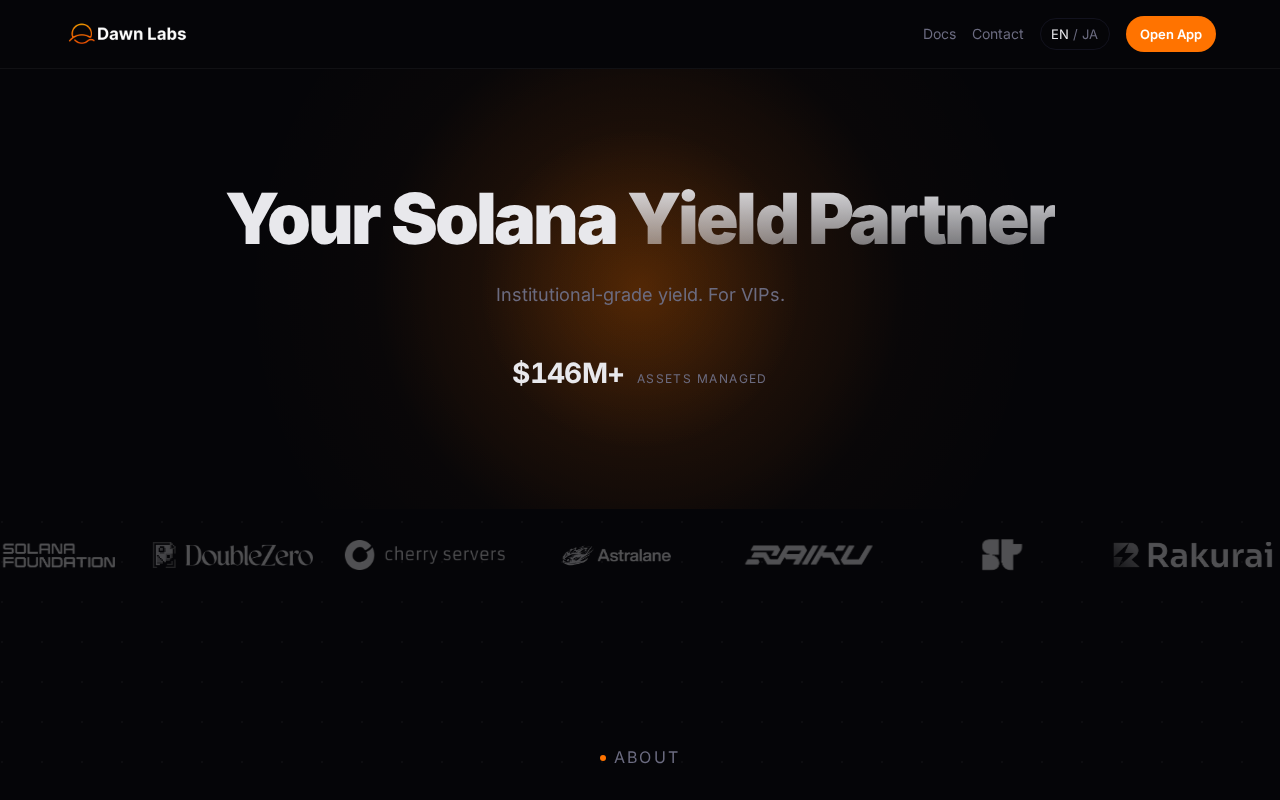
Task: Click the ABOUT section label
Action: [647, 758]
